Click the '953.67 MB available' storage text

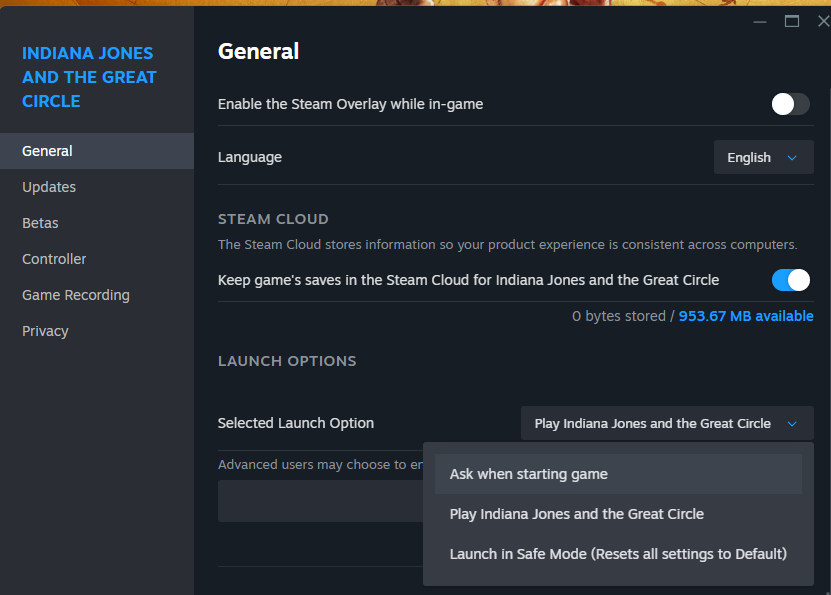(745, 316)
